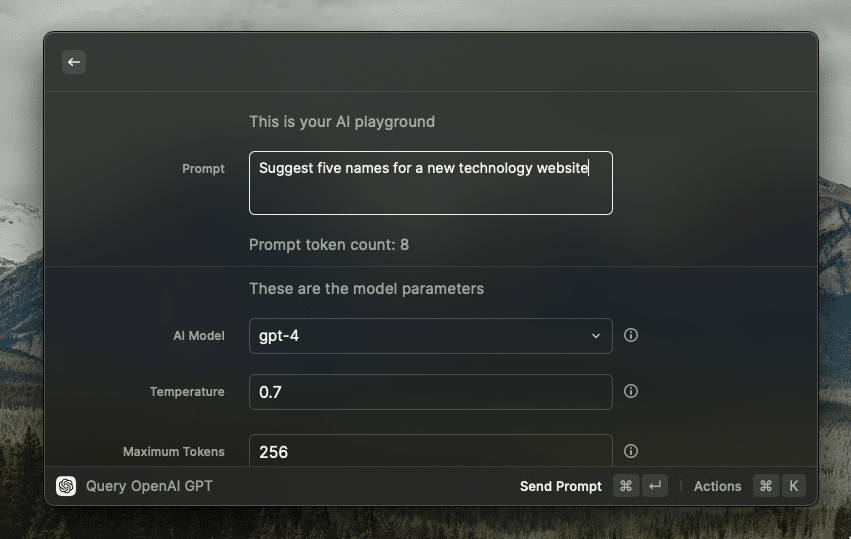Show info for the Temperature parameter
This screenshot has width=851, height=539.
pos(631,391)
